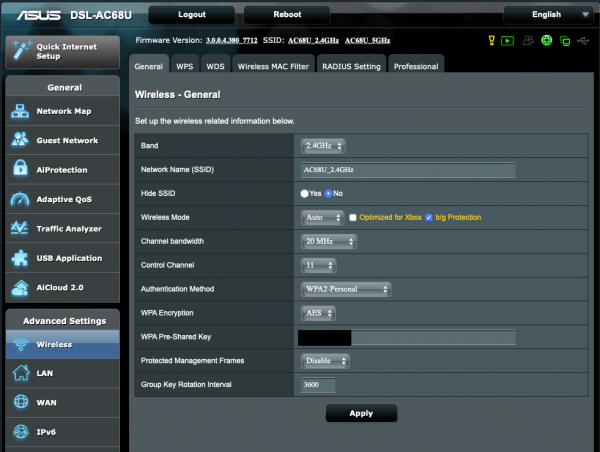
Task: Open the AiProtection section
Action: 61,170
